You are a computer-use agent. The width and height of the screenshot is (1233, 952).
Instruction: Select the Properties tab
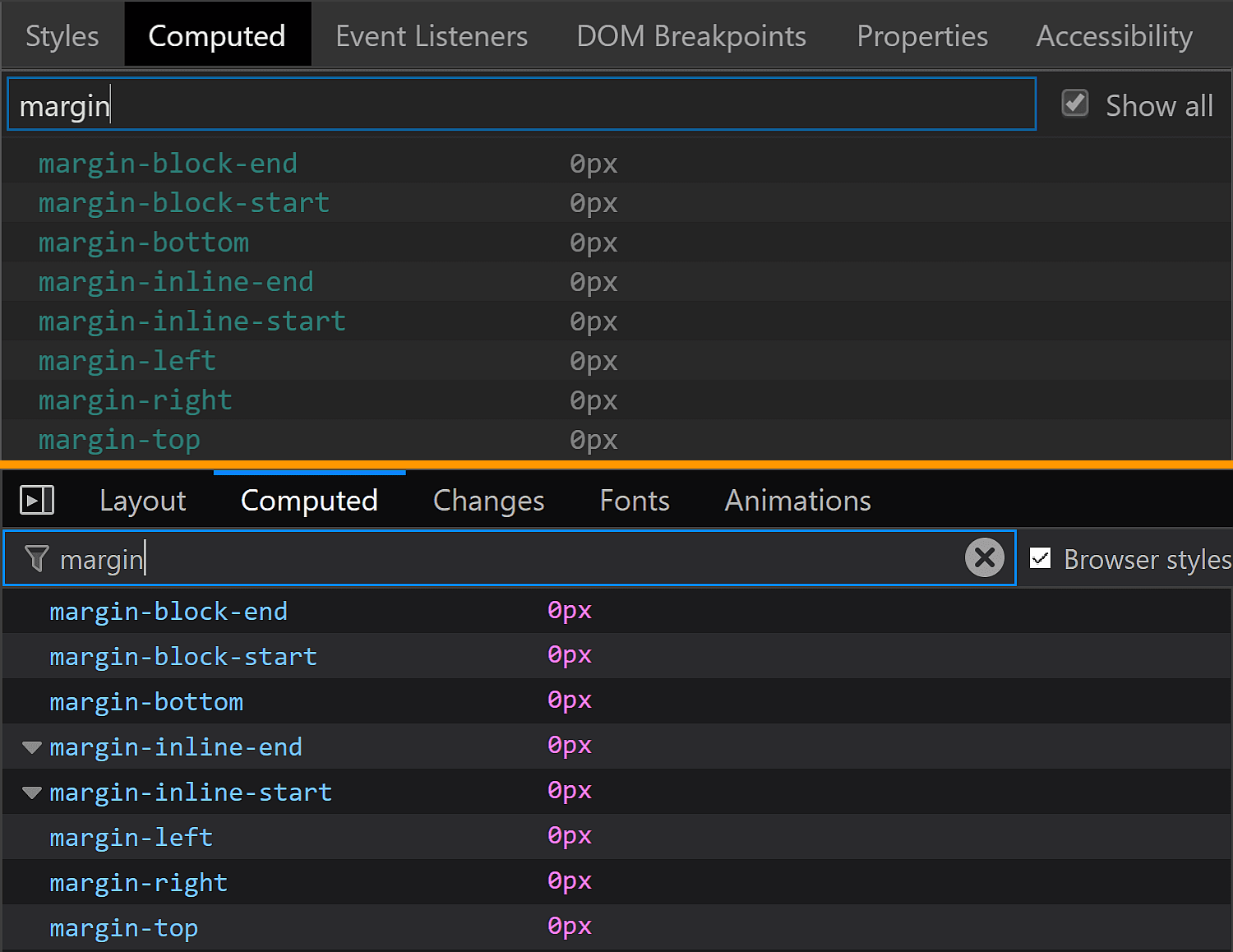(x=921, y=35)
